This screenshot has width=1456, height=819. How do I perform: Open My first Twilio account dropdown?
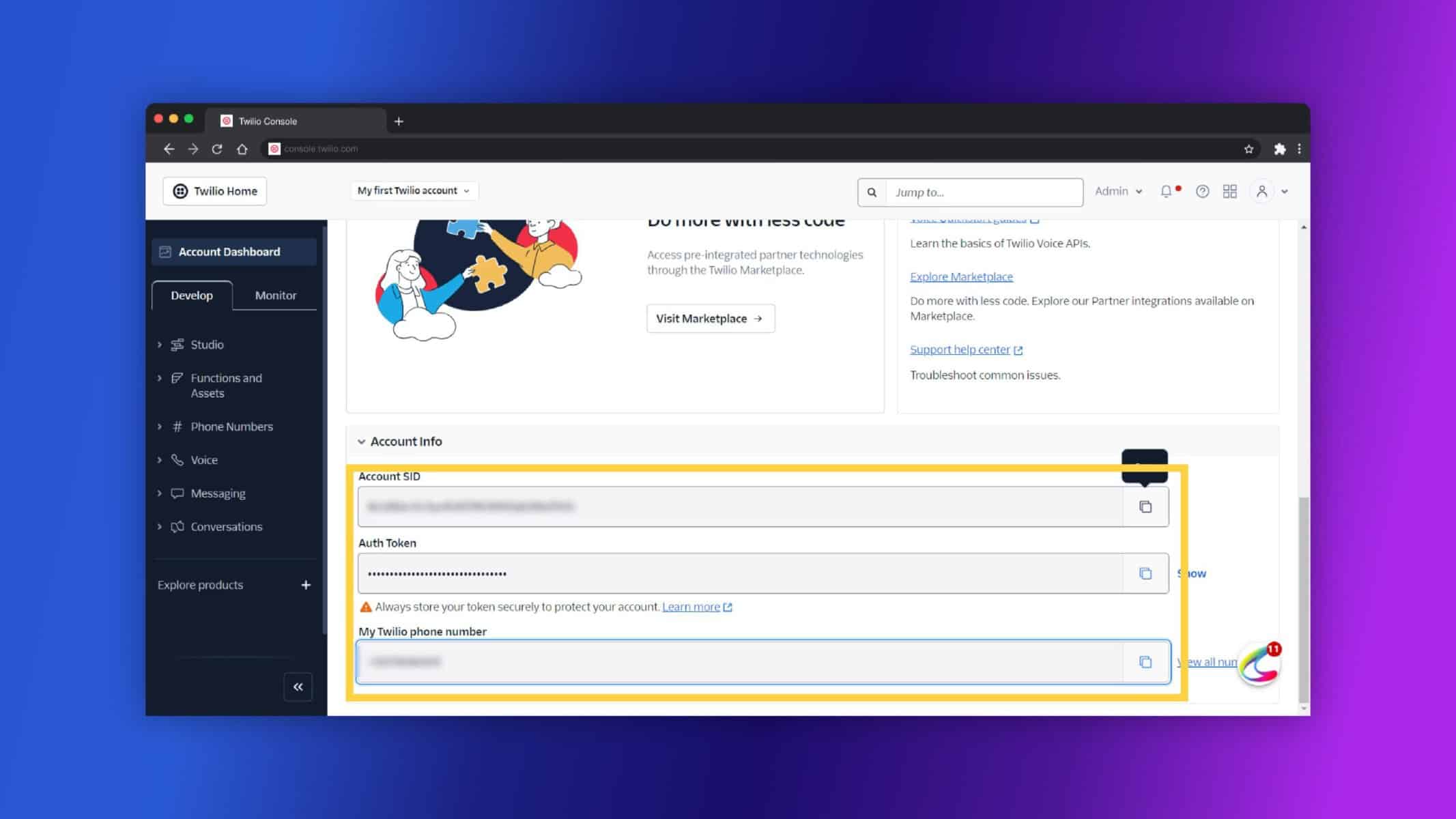(x=414, y=191)
